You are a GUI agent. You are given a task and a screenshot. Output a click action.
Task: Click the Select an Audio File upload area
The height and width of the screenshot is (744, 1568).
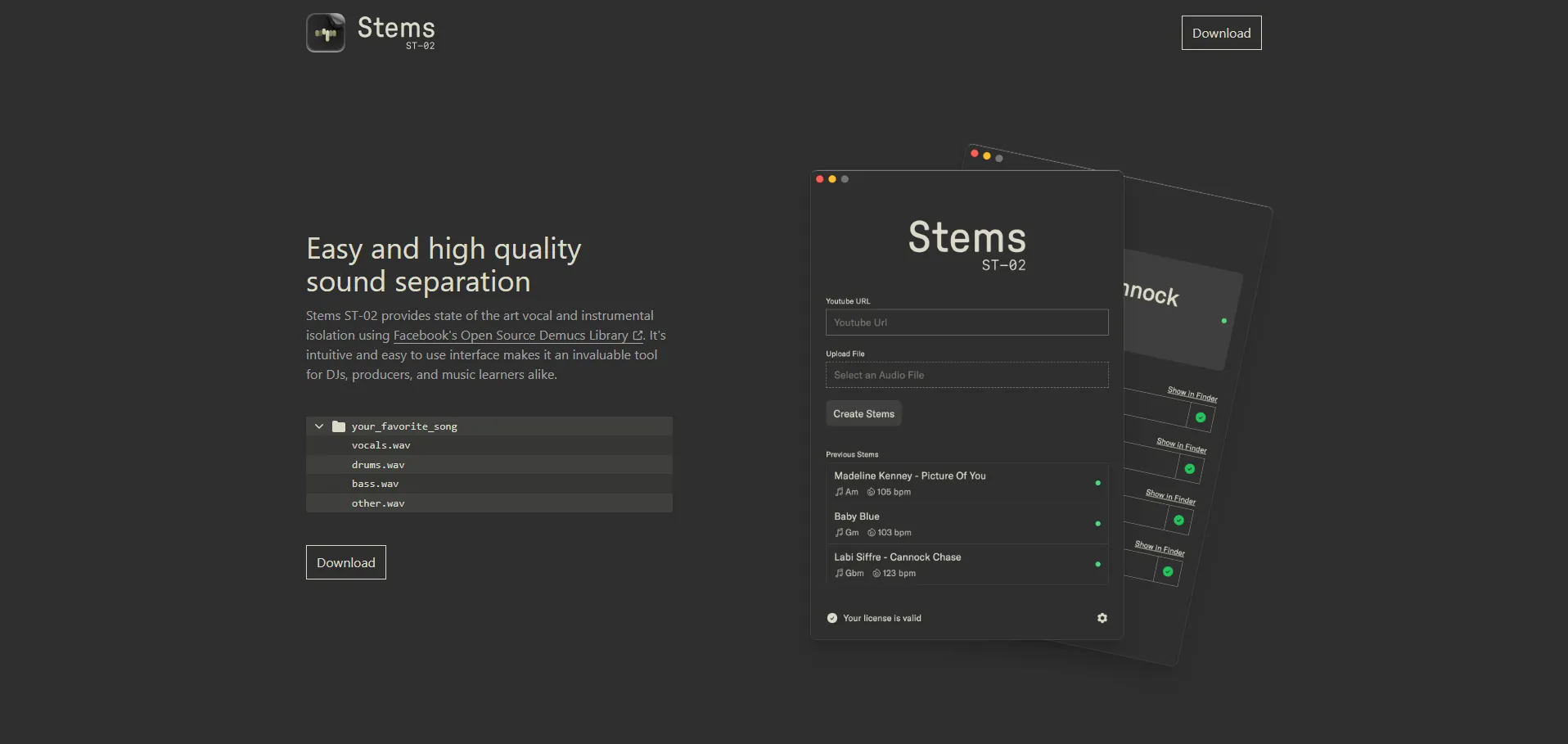(966, 375)
